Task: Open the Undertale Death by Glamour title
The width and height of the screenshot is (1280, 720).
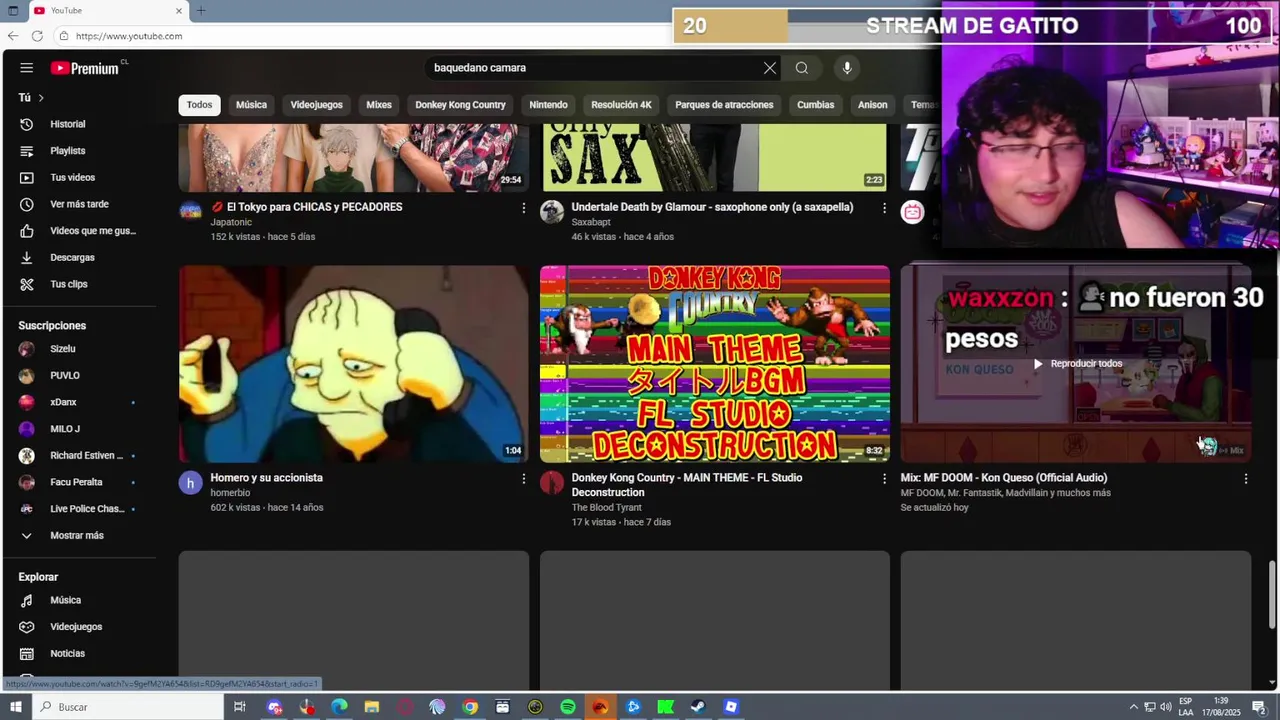Action: (712, 207)
